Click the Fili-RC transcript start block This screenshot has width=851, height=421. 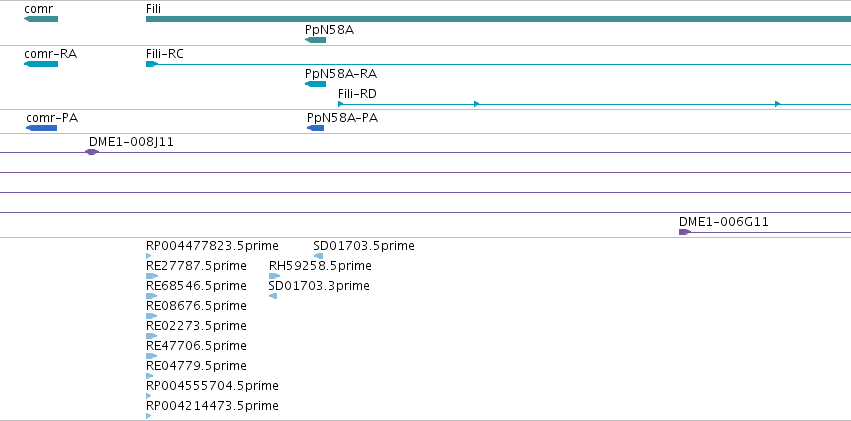[x=151, y=64]
